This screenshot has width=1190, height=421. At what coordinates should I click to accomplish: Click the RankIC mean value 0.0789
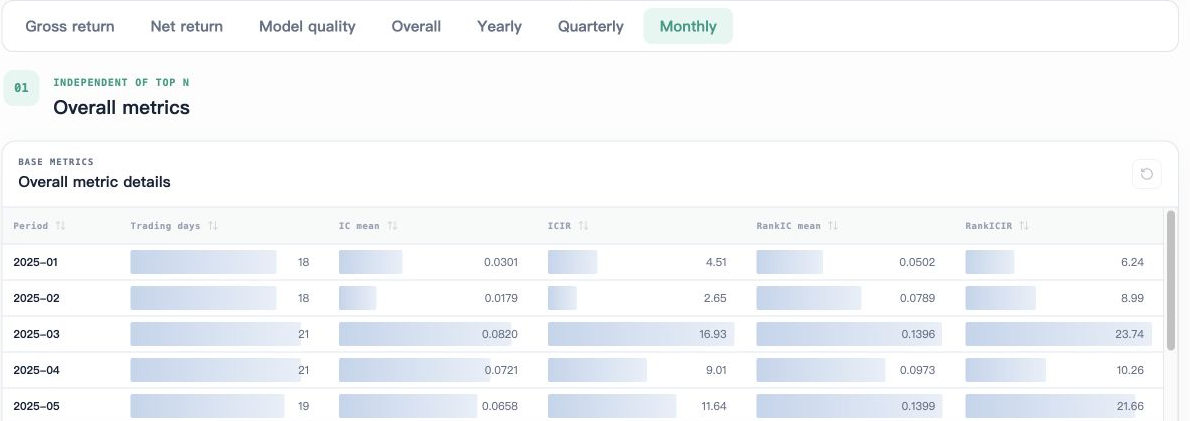[918, 298]
